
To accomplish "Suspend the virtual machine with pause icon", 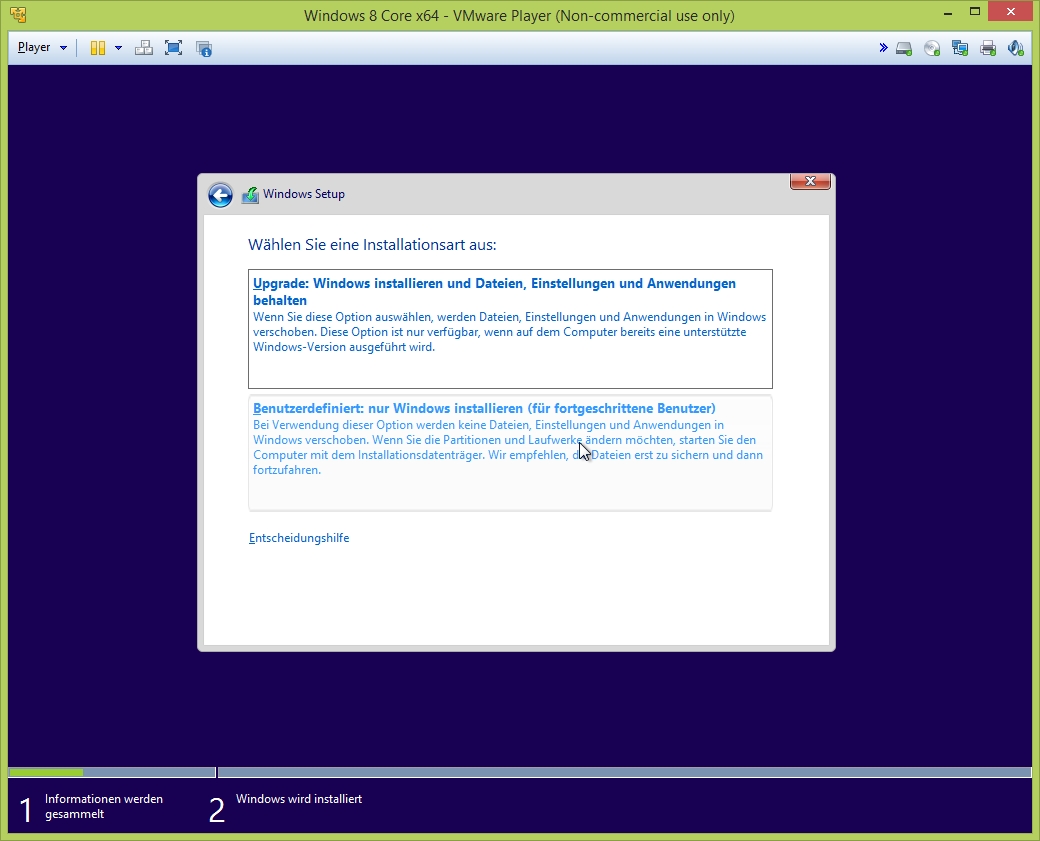I will [x=98, y=48].
